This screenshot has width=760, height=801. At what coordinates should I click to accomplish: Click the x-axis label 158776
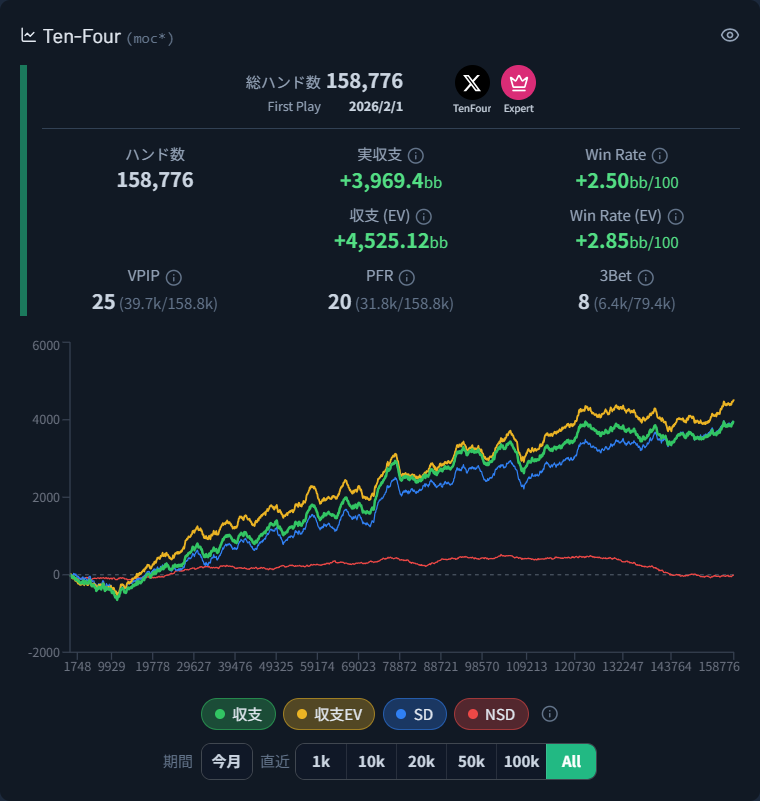(x=719, y=667)
